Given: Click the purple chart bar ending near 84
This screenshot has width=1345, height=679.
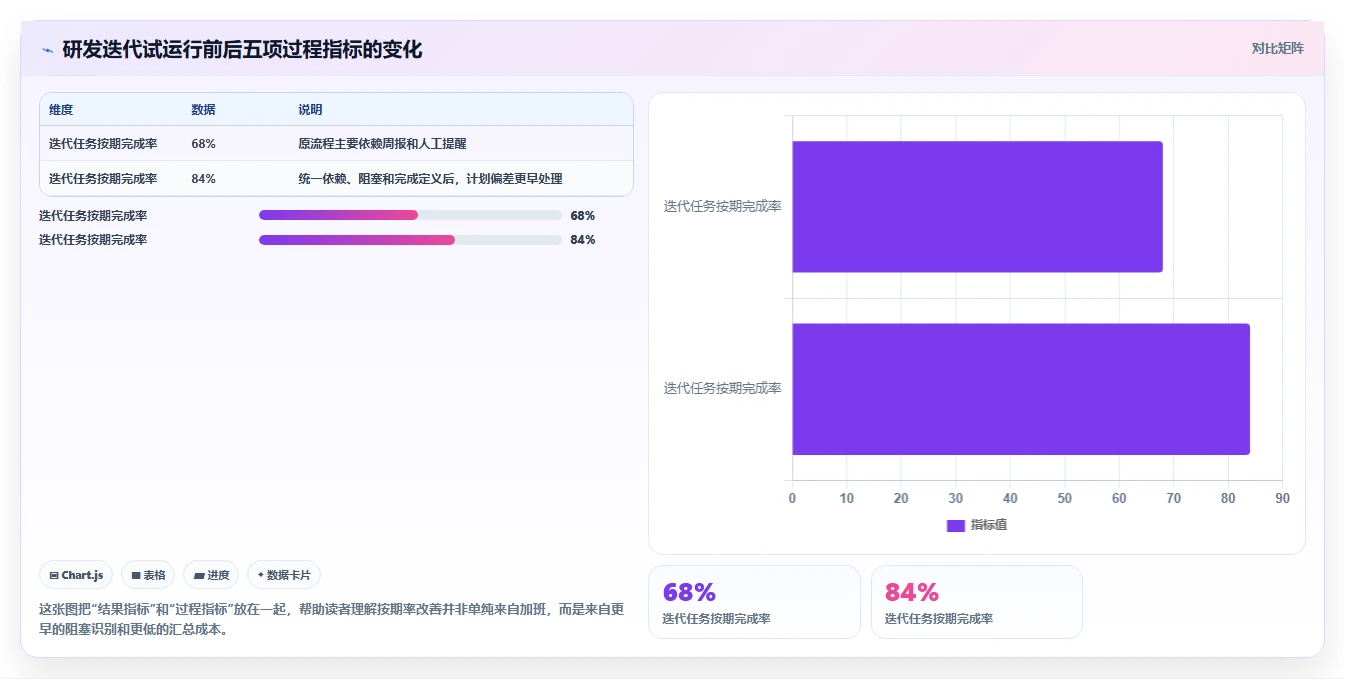Looking at the screenshot, I should (1021, 389).
